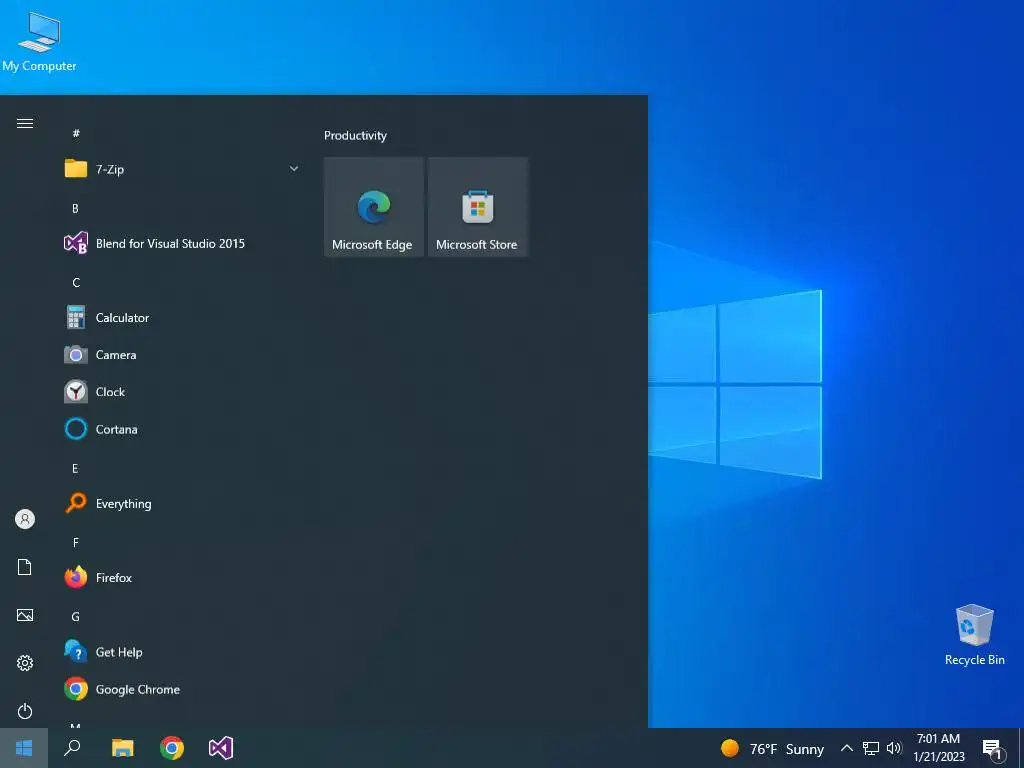Open the 7-Zip folder entry

(x=181, y=169)
